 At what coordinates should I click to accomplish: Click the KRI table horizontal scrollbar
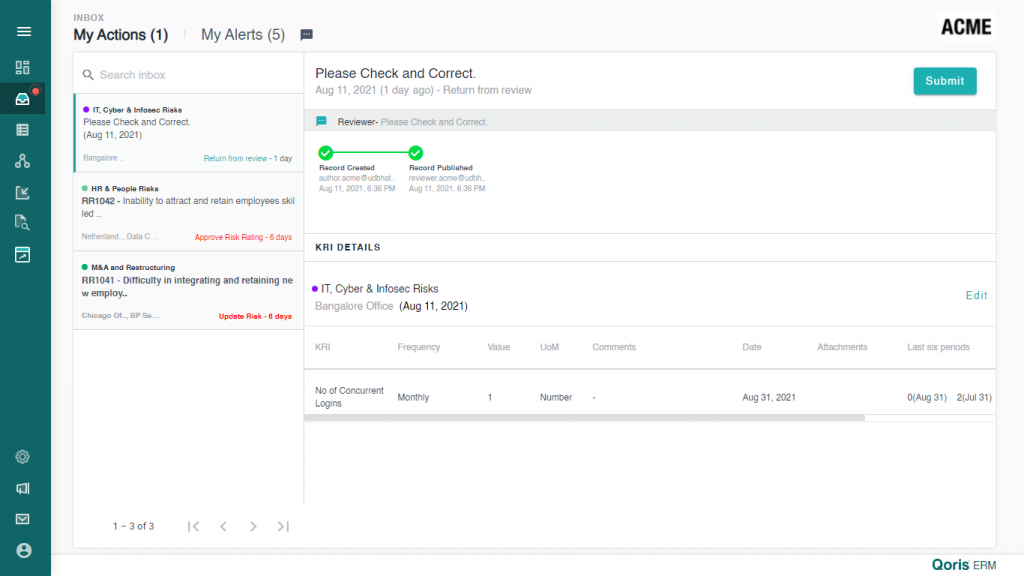point(584,418)
